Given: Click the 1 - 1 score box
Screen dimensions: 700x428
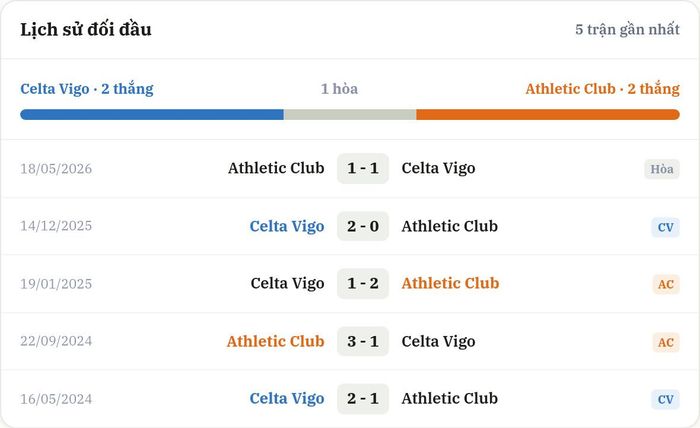Looking at the screenshot, I should (363, 168).
